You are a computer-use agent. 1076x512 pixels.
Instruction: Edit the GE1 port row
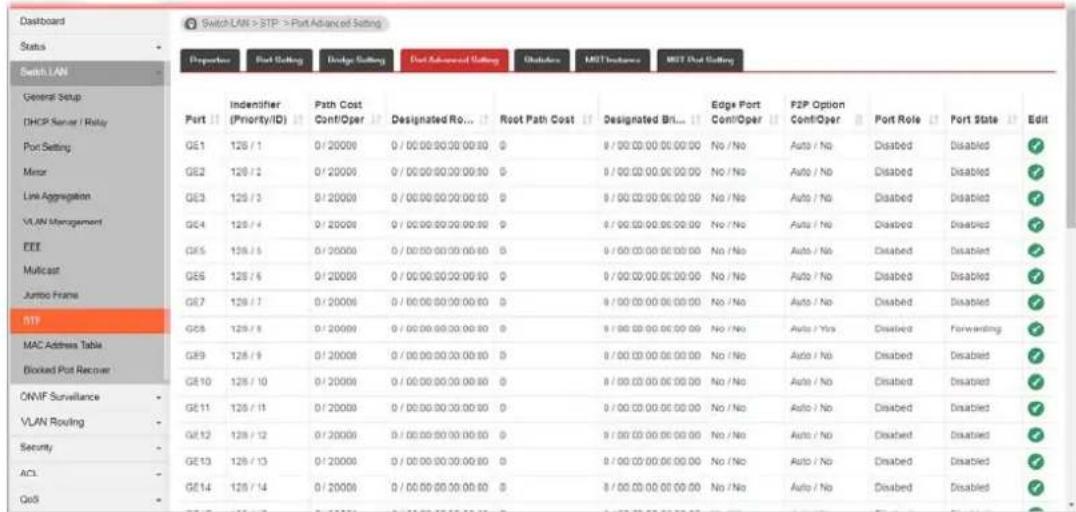coord(1035,146)
